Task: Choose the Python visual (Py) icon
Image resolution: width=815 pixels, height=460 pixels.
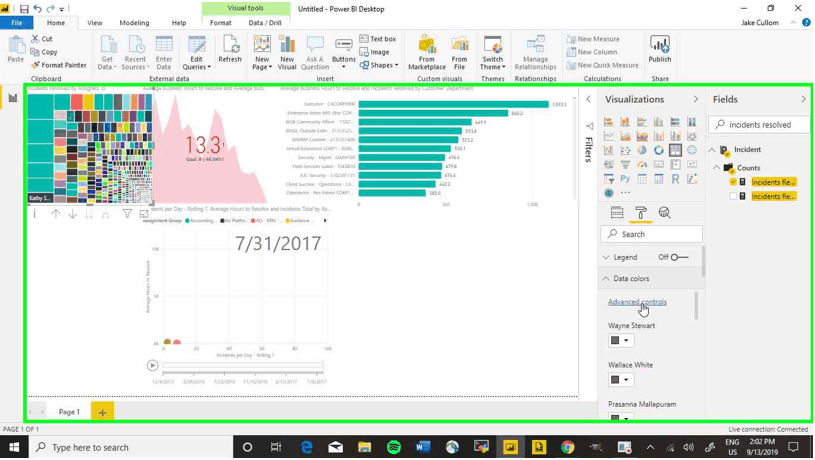Action: pos(625,179)
